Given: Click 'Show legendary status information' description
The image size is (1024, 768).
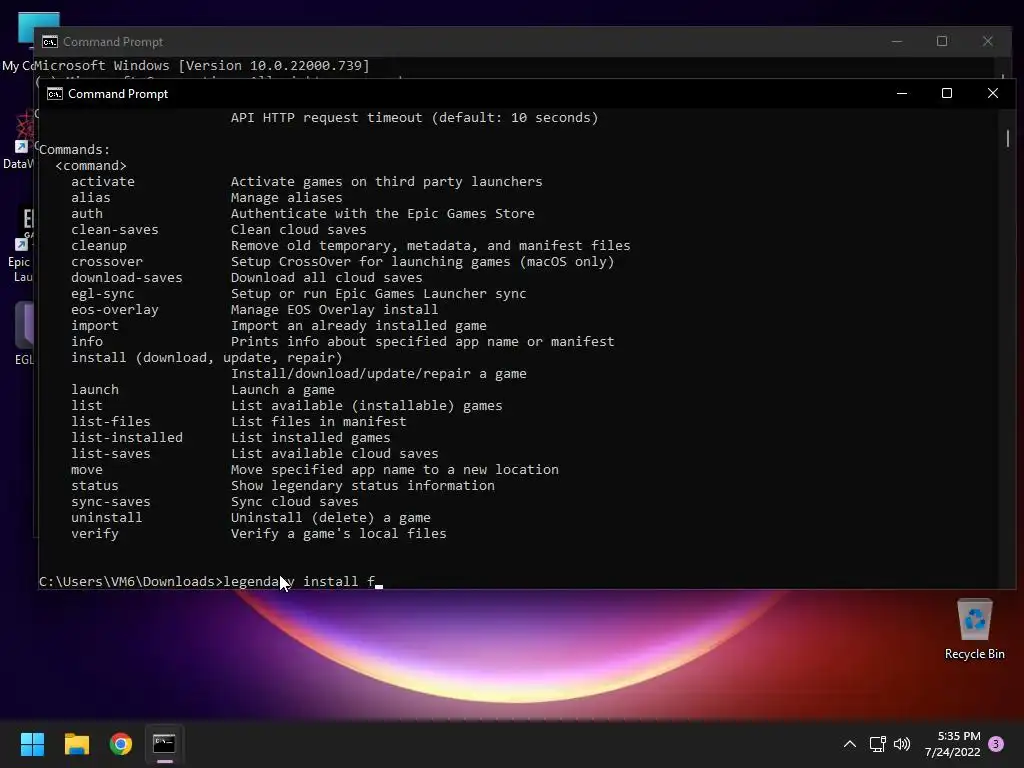Looking at the screenshot, I should click(x=362, y=485).
